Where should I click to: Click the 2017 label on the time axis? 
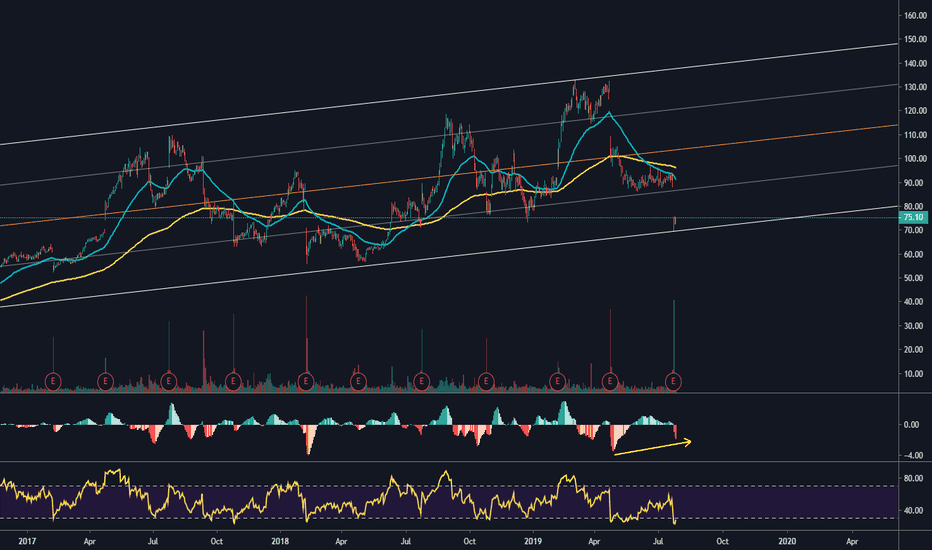(x=27, y=541)
